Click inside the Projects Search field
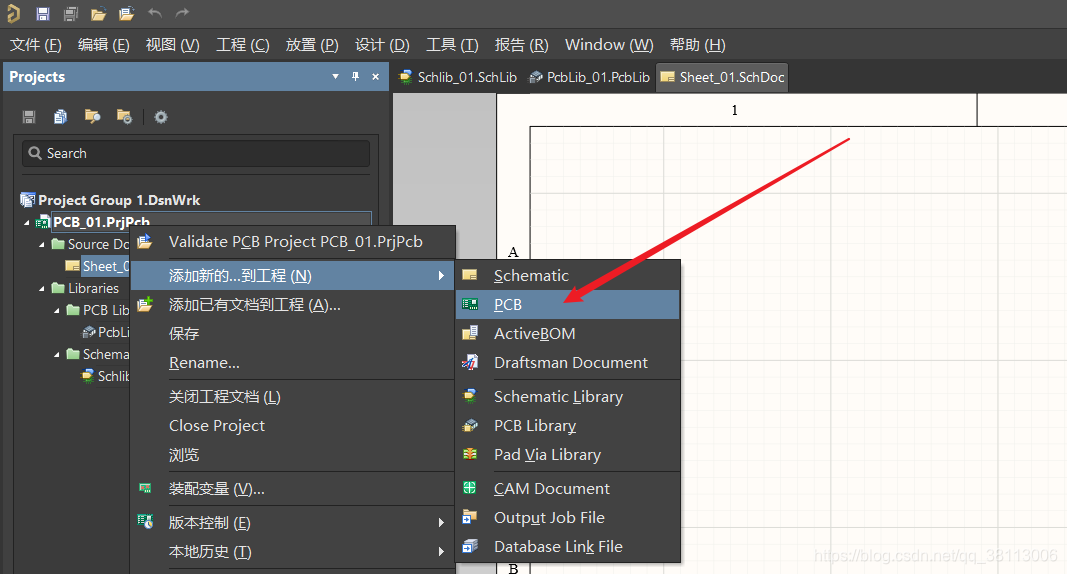The image size is (1067, 574). [x=196, y=153]
